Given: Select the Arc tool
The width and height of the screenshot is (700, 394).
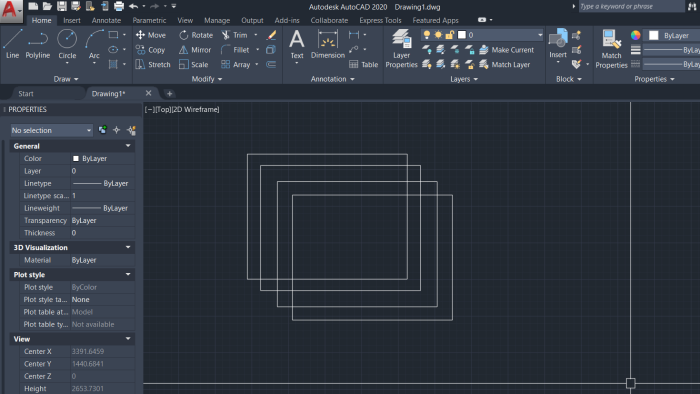Looking at the screenshot, I should coord(94,44).
